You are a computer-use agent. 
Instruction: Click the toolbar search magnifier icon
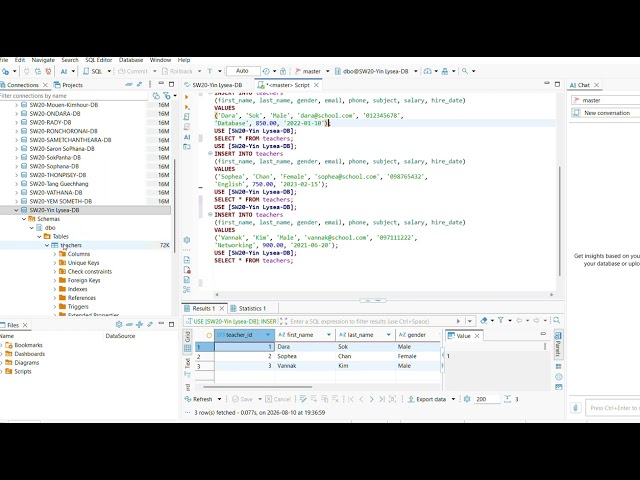coord(465,71)
